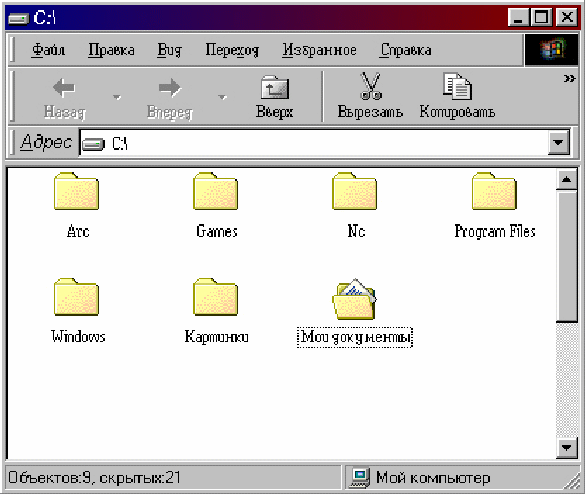
Task: Click the Назад back button
Action: point(65,97)
